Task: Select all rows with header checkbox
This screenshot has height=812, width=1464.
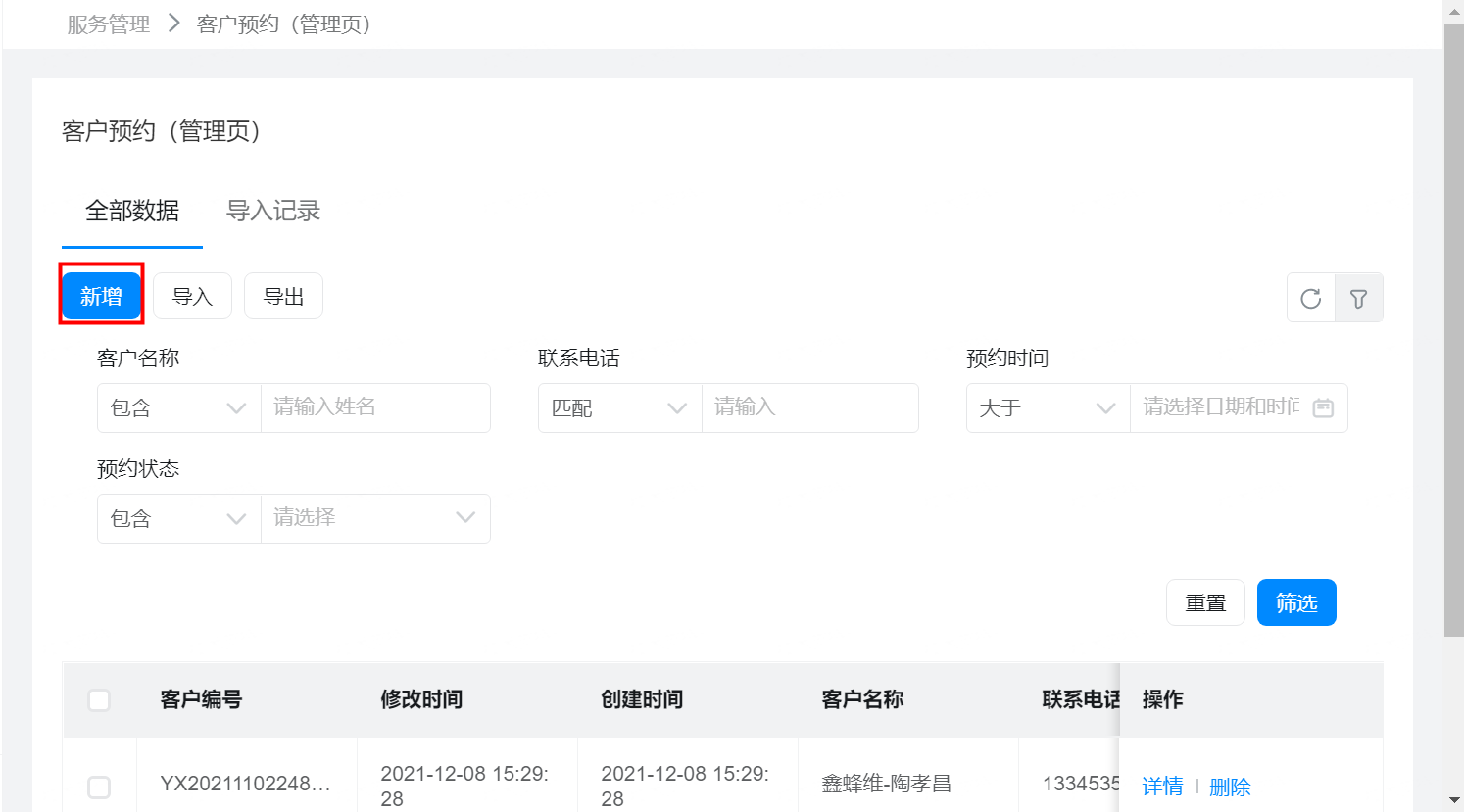Action: 99,699
